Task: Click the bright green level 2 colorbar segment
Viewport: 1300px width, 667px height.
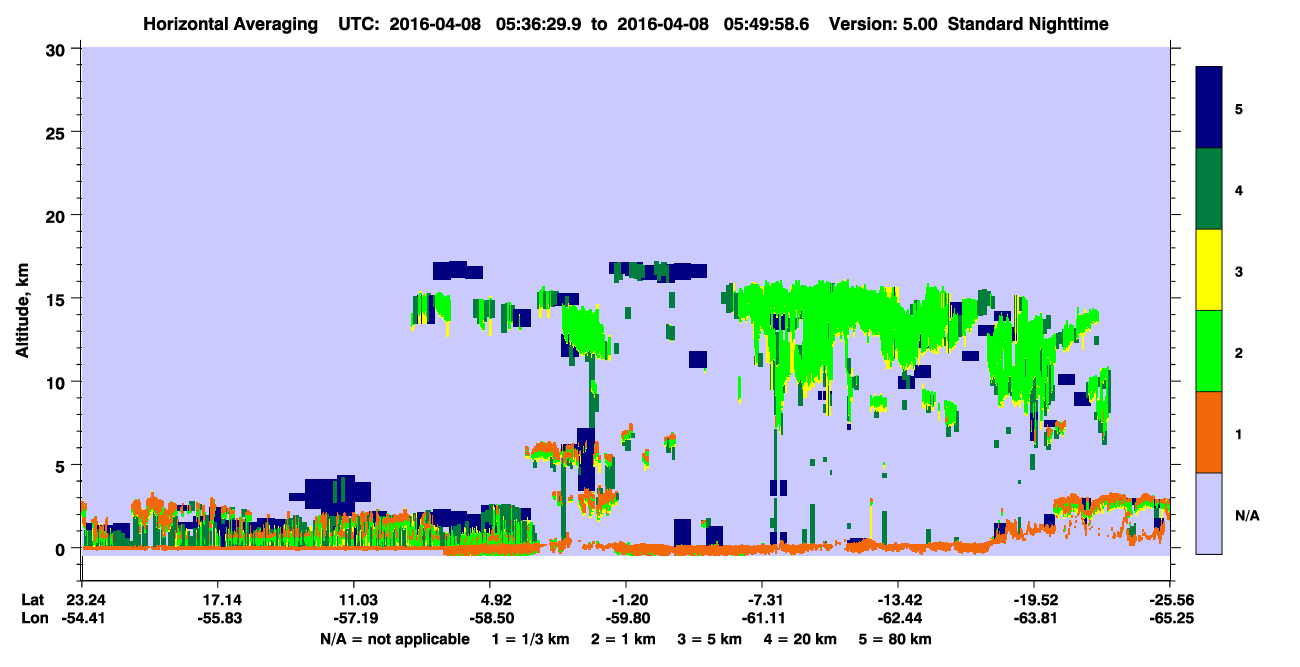Action: click(x=1209, y=350)
